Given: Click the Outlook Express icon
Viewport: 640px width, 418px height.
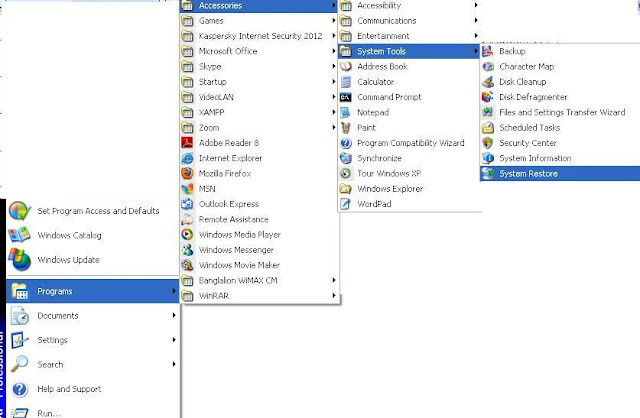Looking at the screenshot, I should 187,204.
